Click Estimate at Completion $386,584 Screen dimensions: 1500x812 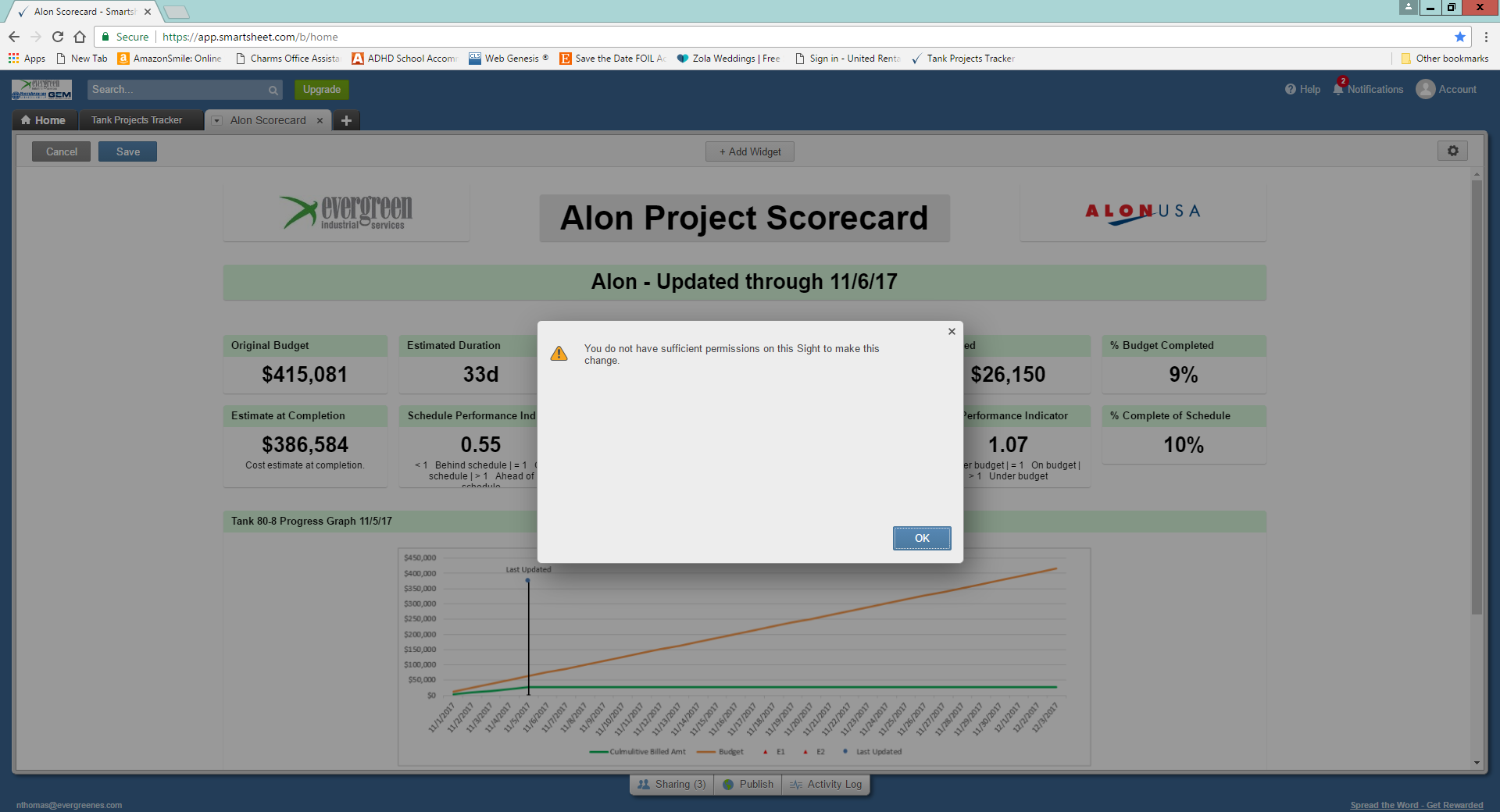[x=305, y=445]
